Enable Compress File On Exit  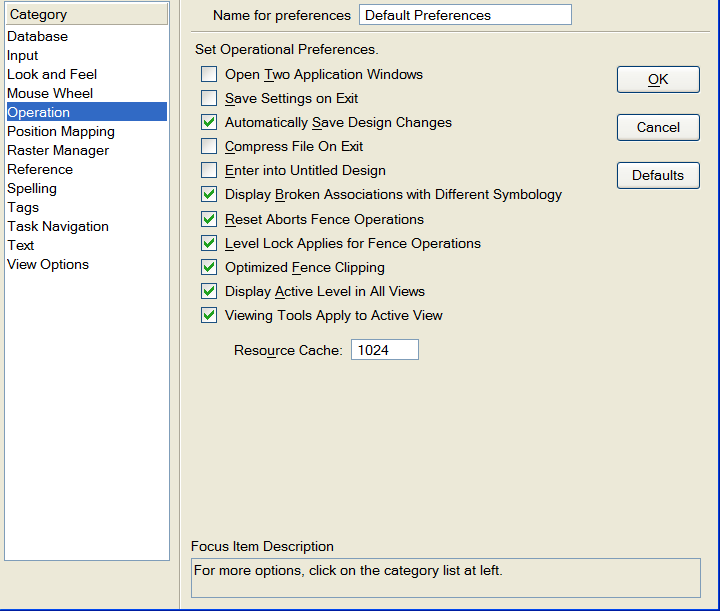click(x=209, y=146)
